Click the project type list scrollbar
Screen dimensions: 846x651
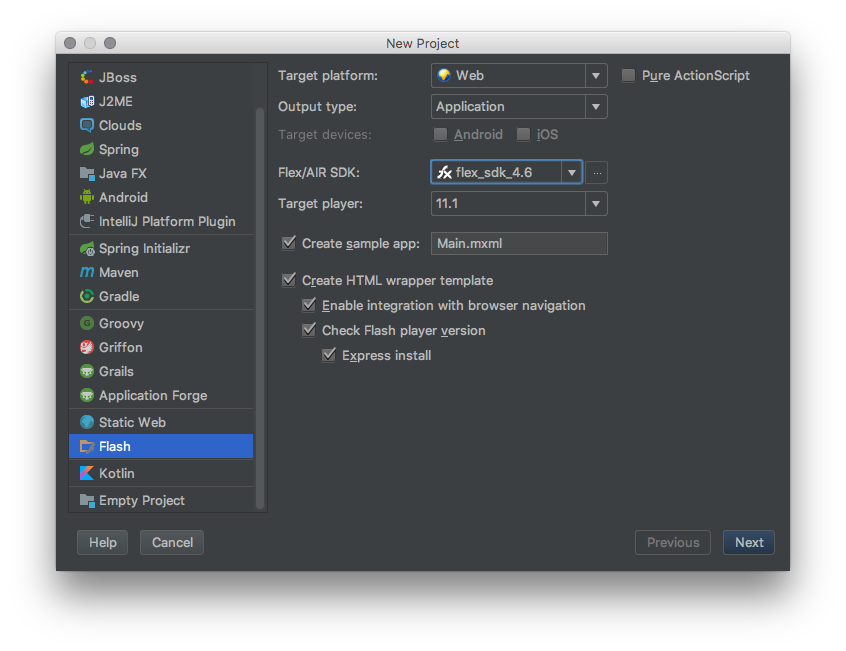pyautogui.click(x=260, y=307)
